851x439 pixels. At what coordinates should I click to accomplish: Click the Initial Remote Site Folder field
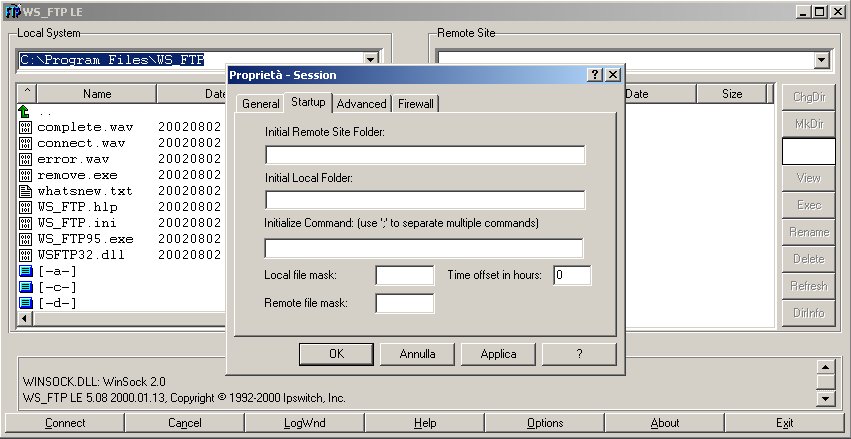[x=426, y=155]
